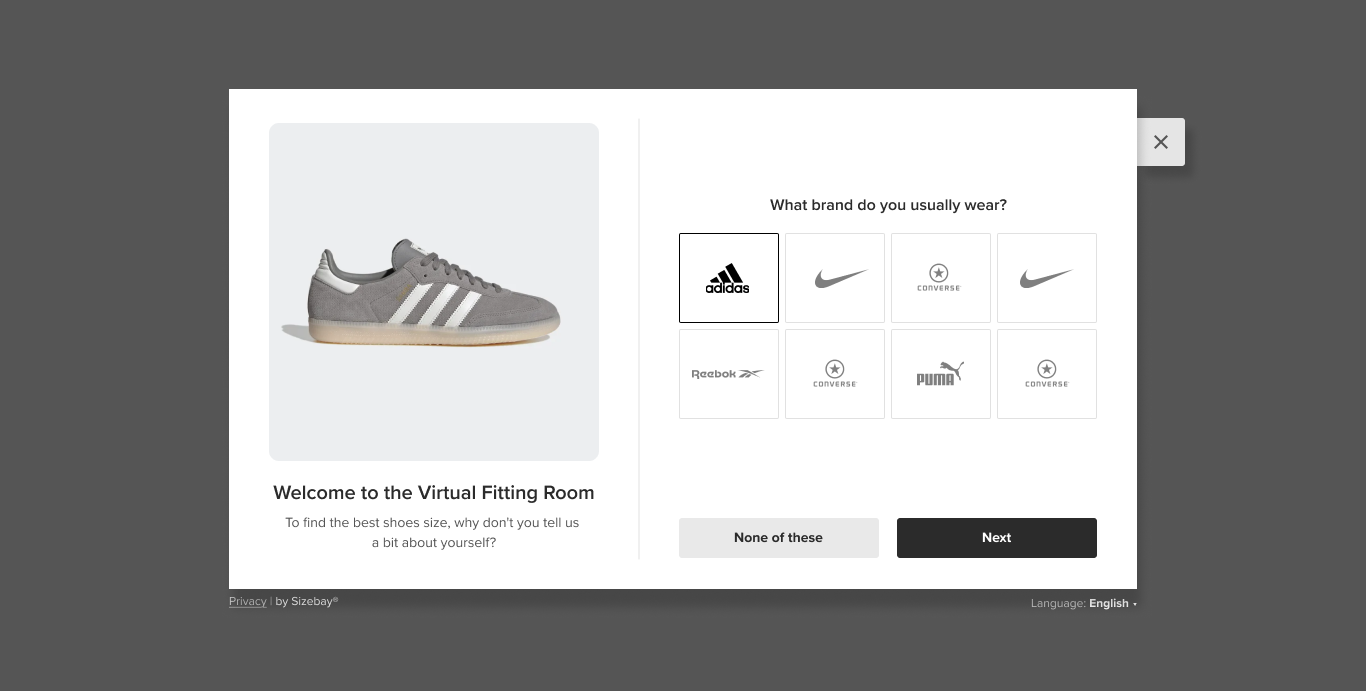Click the 'by Sizebay' text
This screenshot has height=691, width=1366.
(306, 601)
